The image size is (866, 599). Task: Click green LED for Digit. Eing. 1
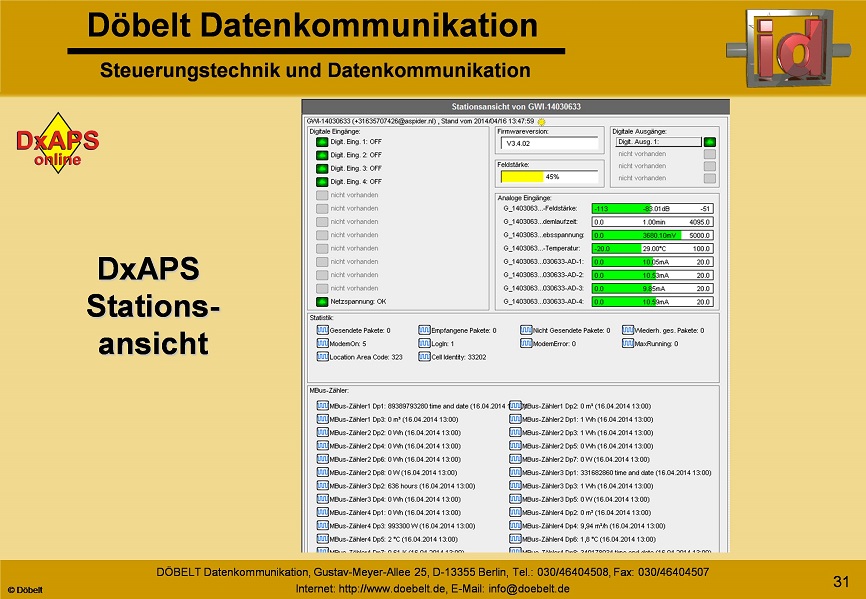322,142
